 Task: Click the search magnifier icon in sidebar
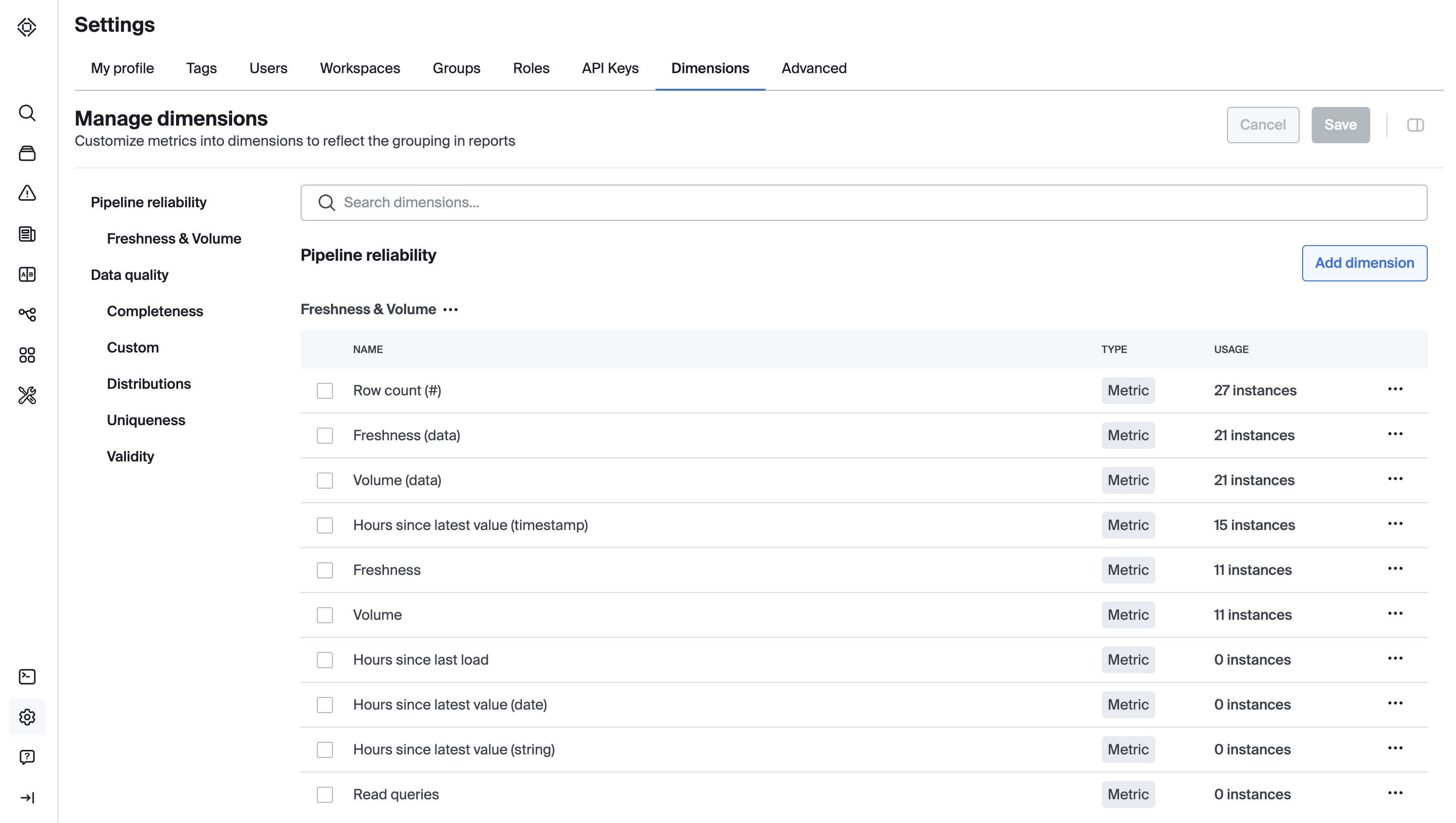pyautogui.click(x=27, y=113)
